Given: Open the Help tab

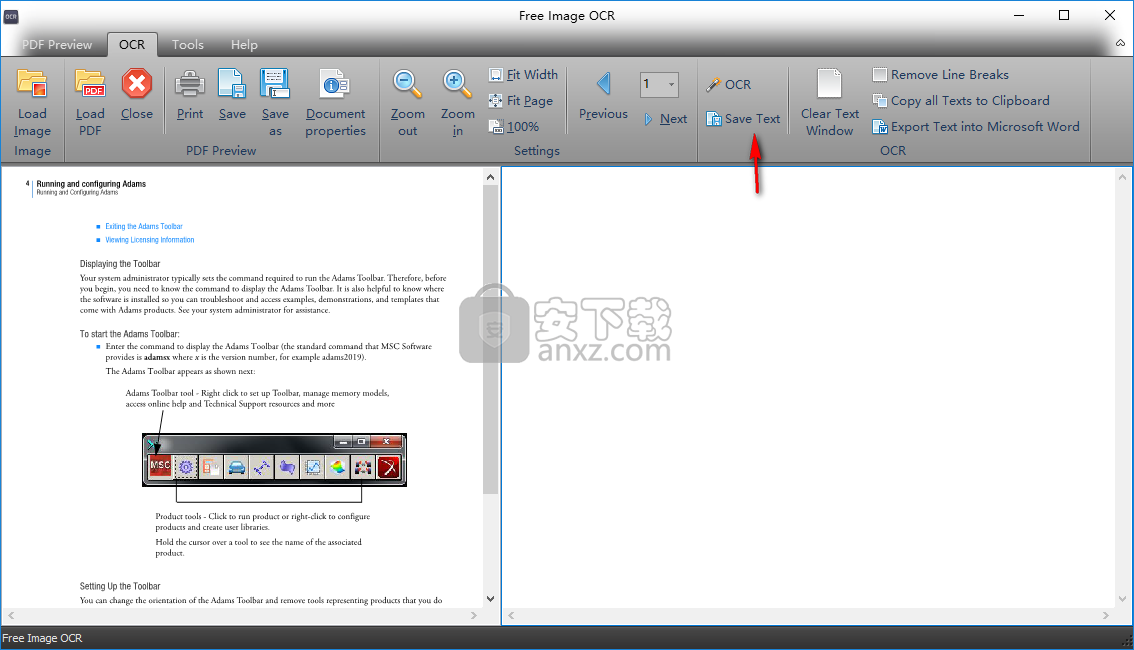Looking at the screenshot, I should click(244, 45).
